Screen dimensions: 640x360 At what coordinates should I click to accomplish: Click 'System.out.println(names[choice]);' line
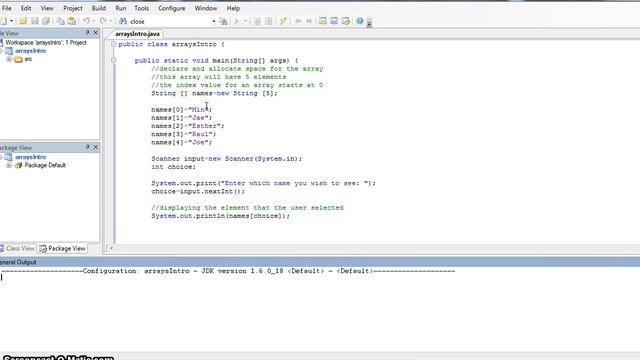(x=220, y=216)
